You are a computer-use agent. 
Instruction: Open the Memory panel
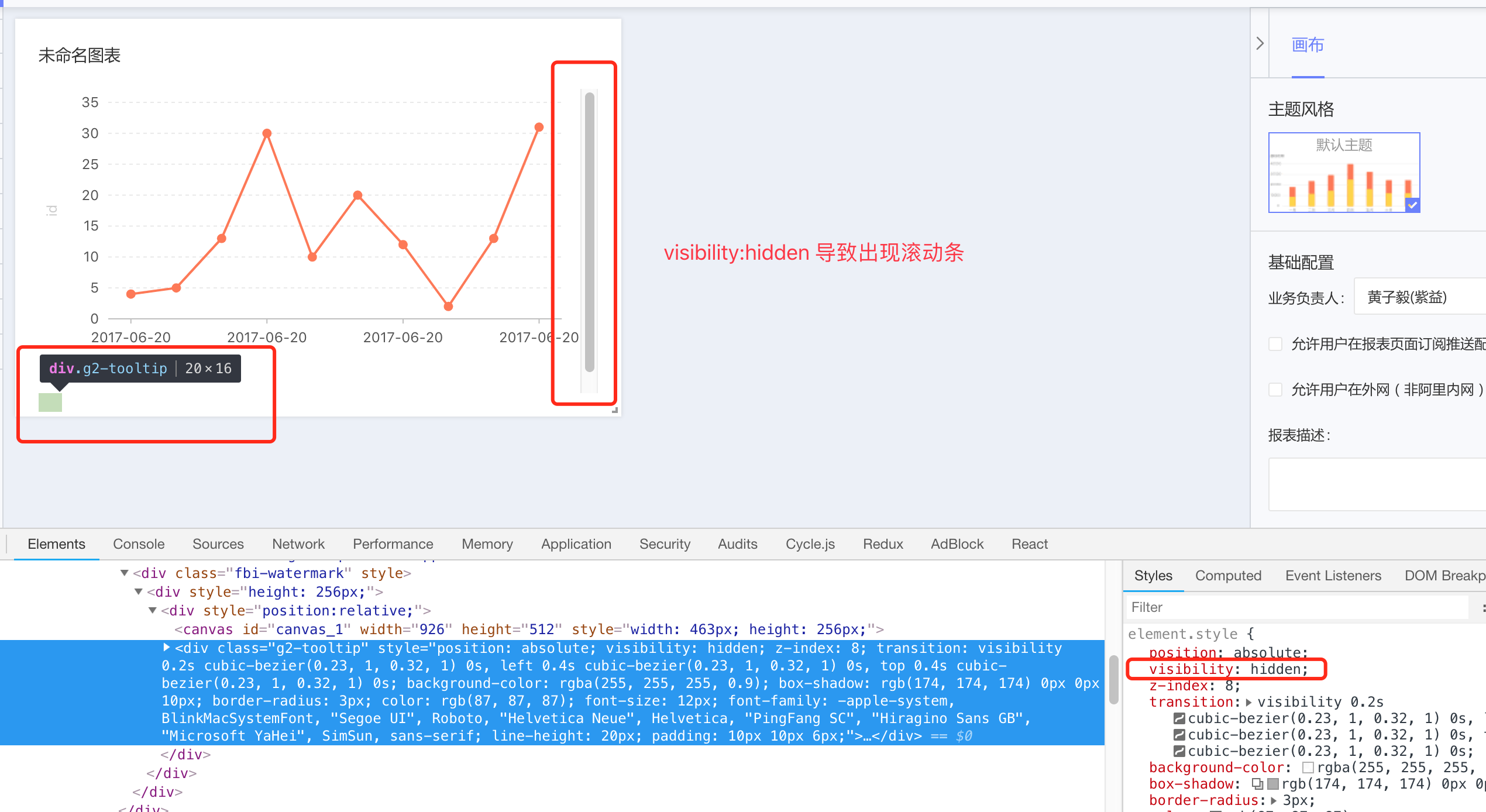tap(487, 544)
